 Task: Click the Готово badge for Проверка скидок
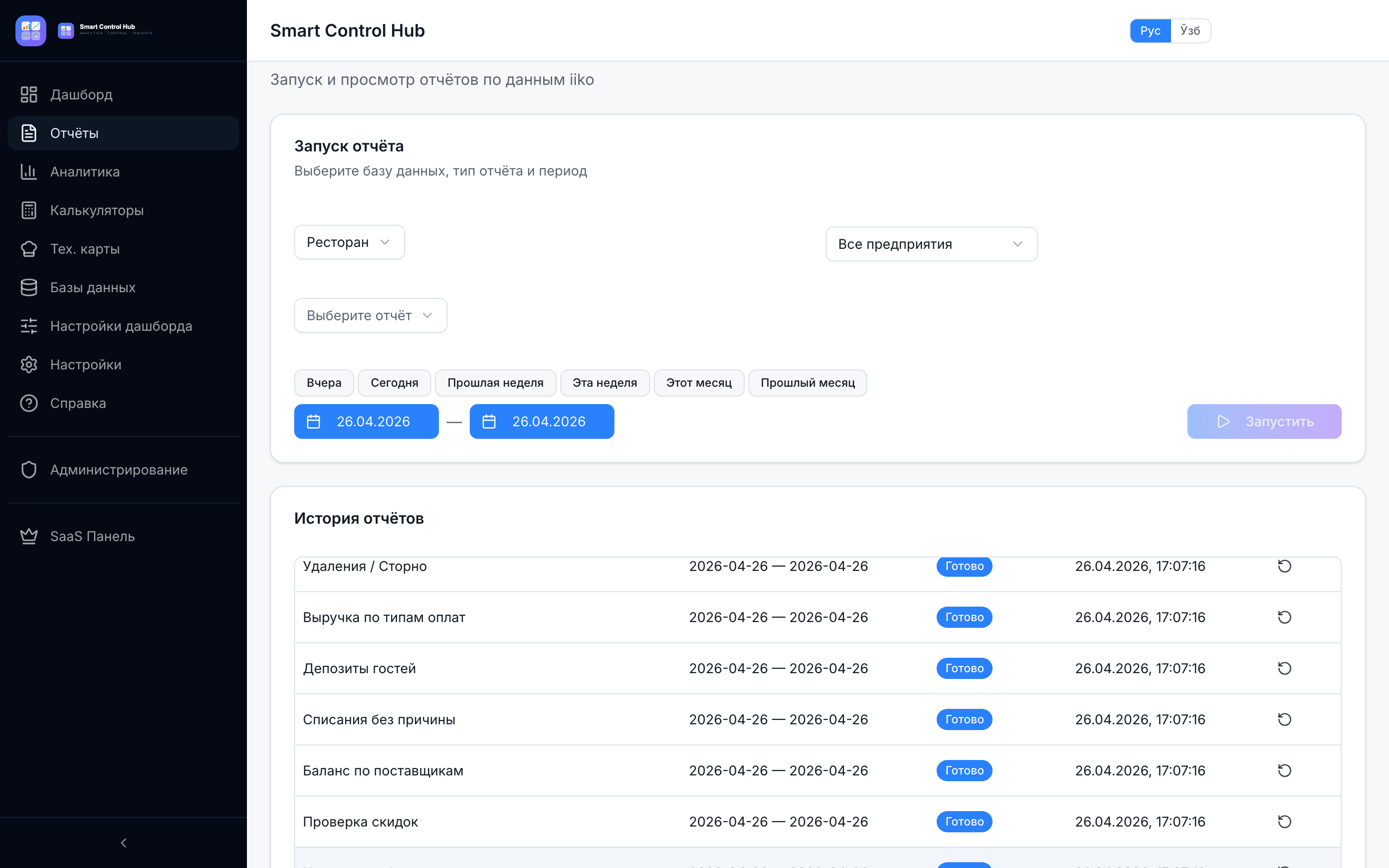(x=964, y=822)
